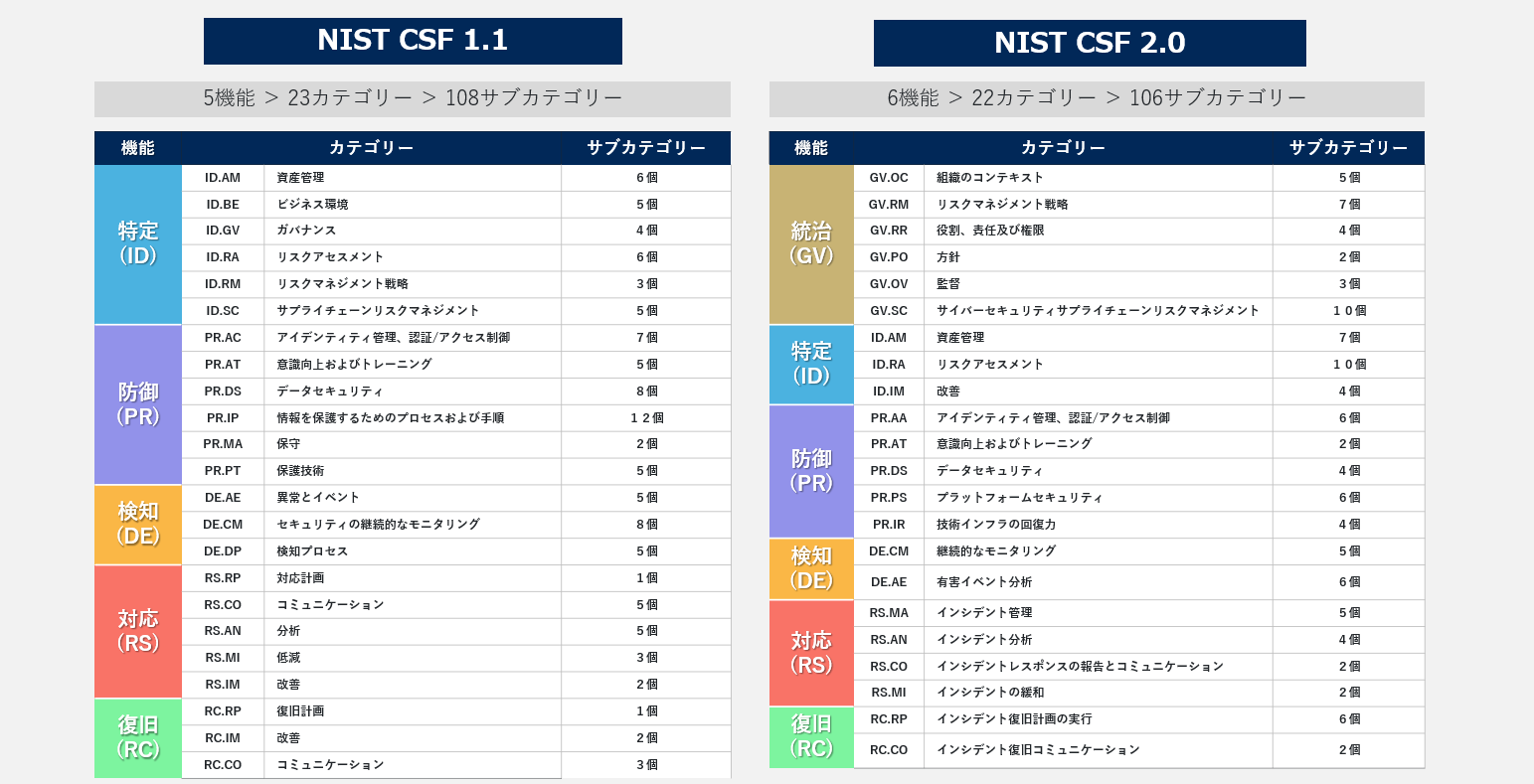Select the ID.IM category code cell
The width and height of the screenshot is (1534, 784).
(x=889, y=392)
